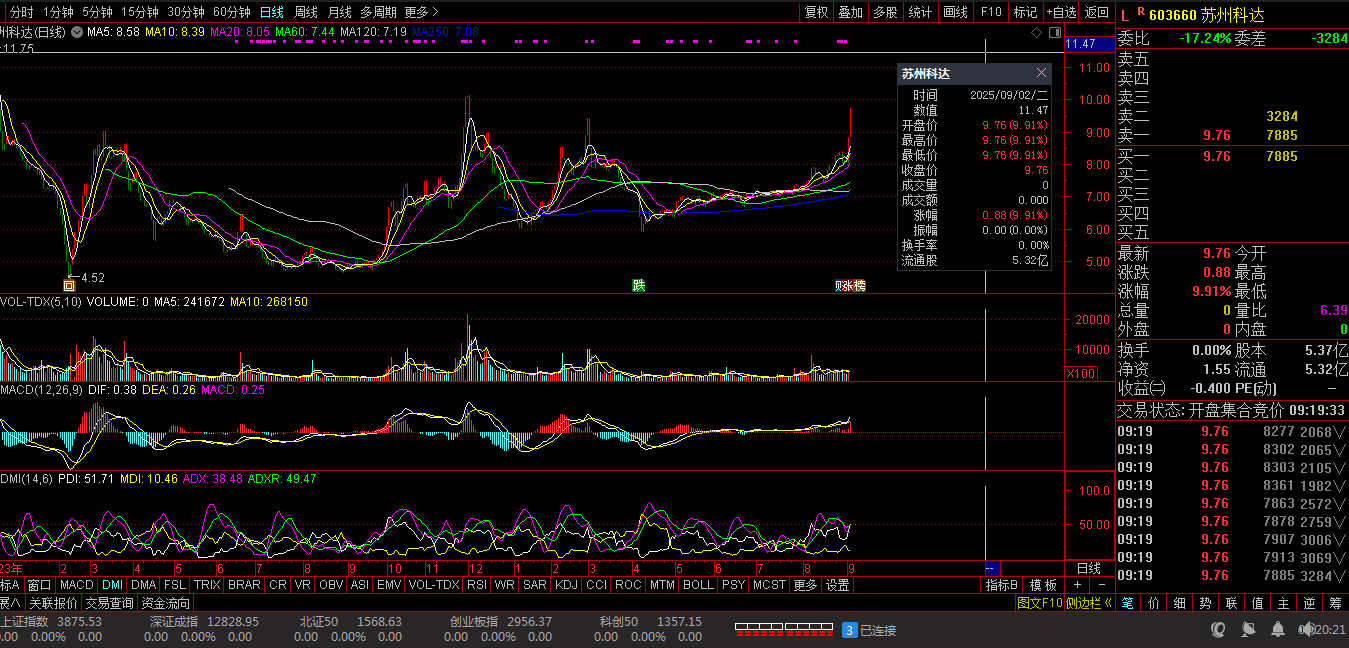
Task: Click the notification bell icon in status bar
Action: pos(1278,630)
